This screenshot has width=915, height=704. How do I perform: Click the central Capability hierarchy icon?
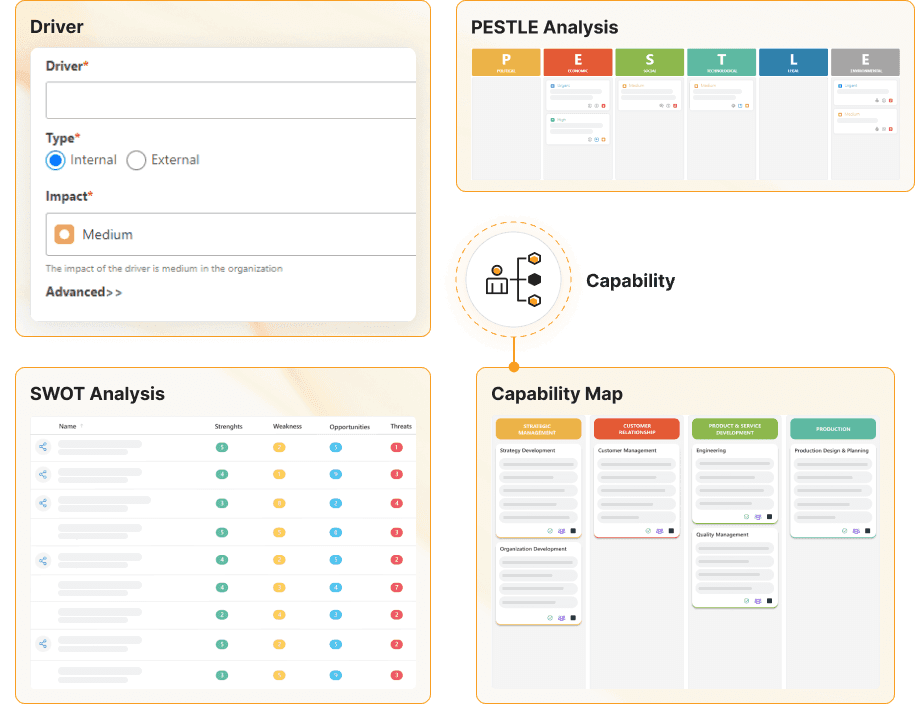click(512, 280)
